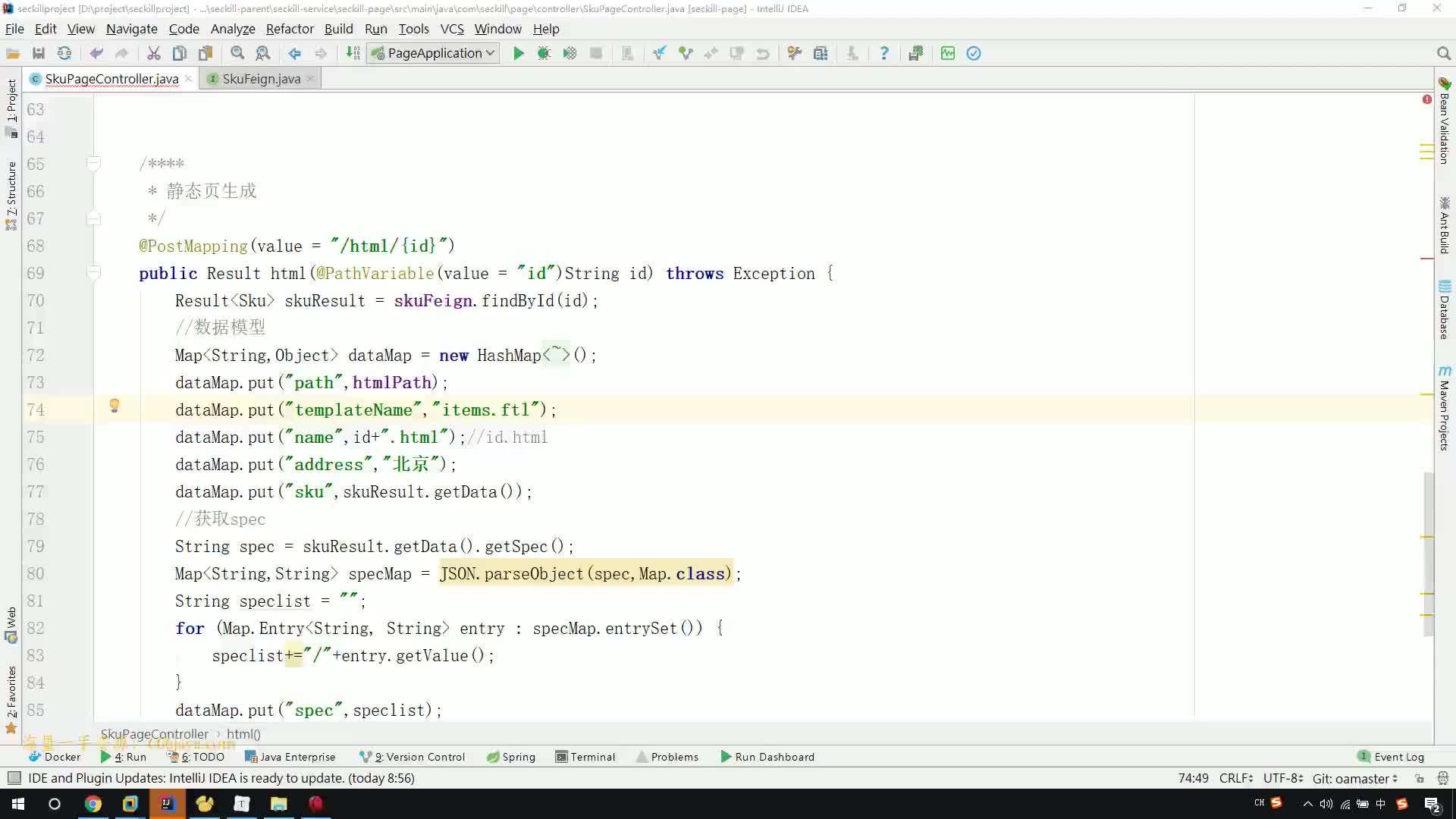Open the Run Dashboard tool window
The width and height of the screenshot is (1456, 819).
tap(767, 757)
